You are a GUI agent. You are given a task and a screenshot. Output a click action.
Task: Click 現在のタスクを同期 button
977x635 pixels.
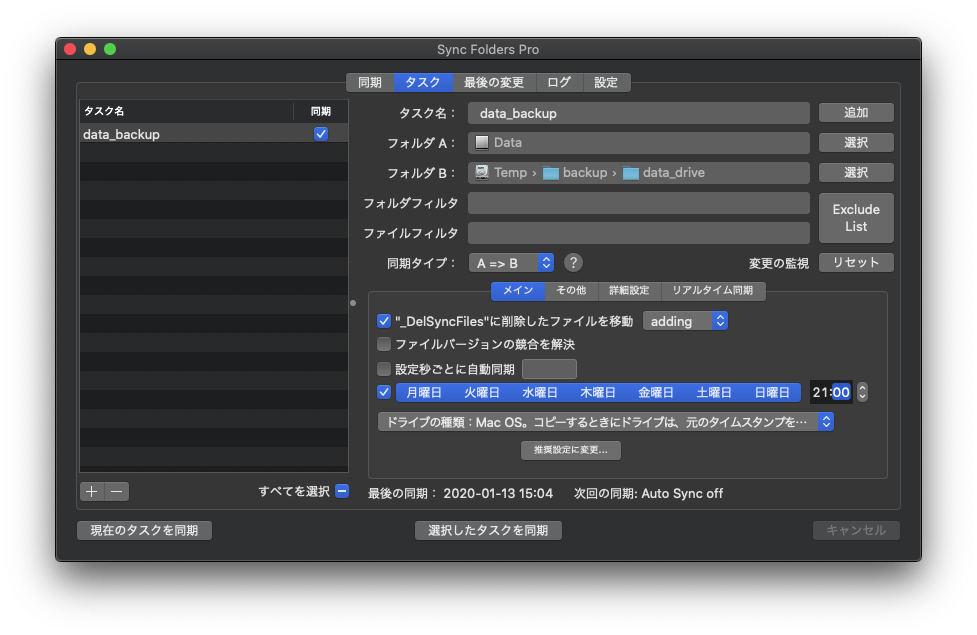(x=145, y=530)
